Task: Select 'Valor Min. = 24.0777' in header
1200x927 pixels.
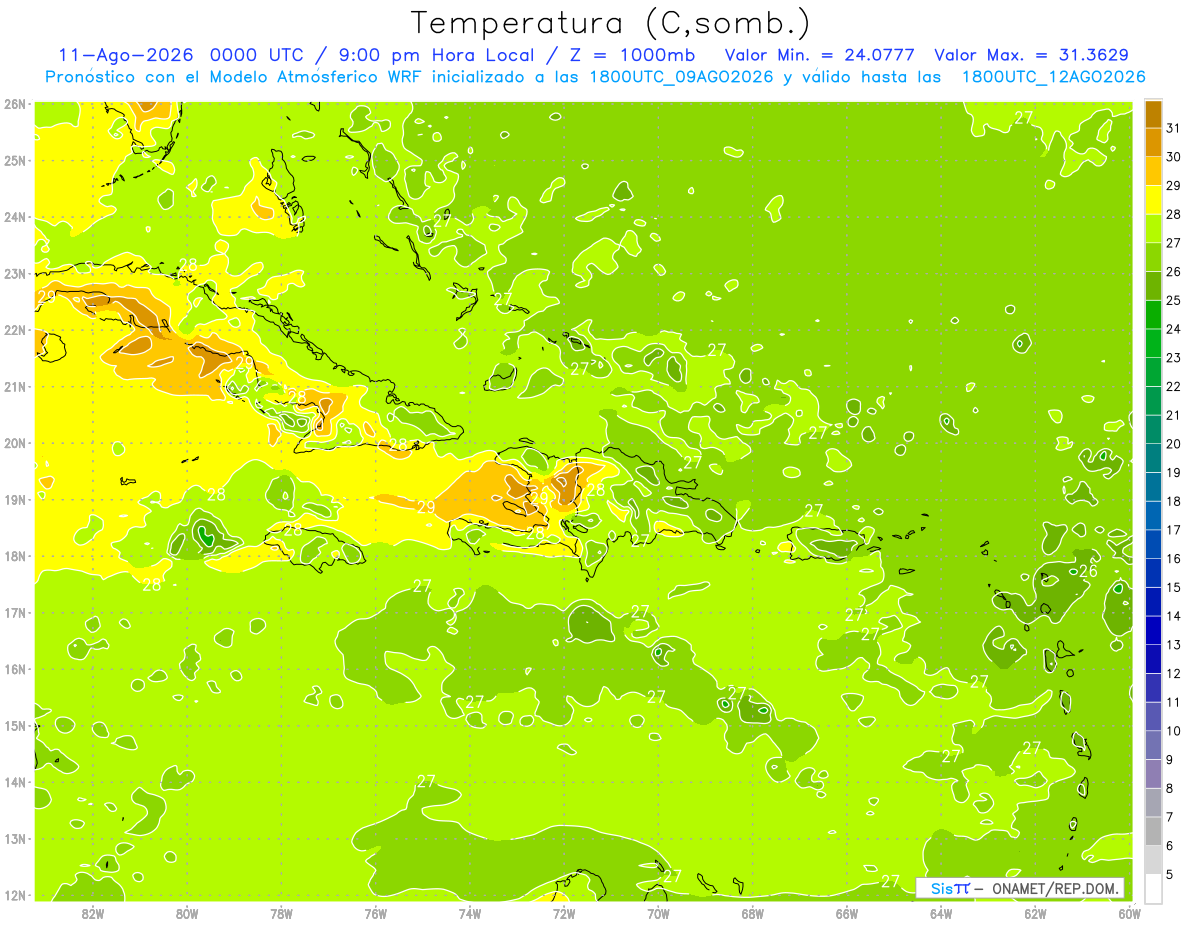Action: 820,55
